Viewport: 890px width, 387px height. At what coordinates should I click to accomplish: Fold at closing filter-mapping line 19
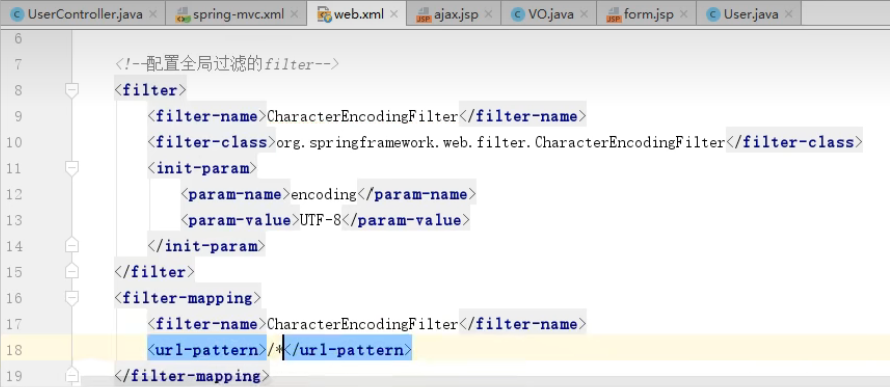72,376
